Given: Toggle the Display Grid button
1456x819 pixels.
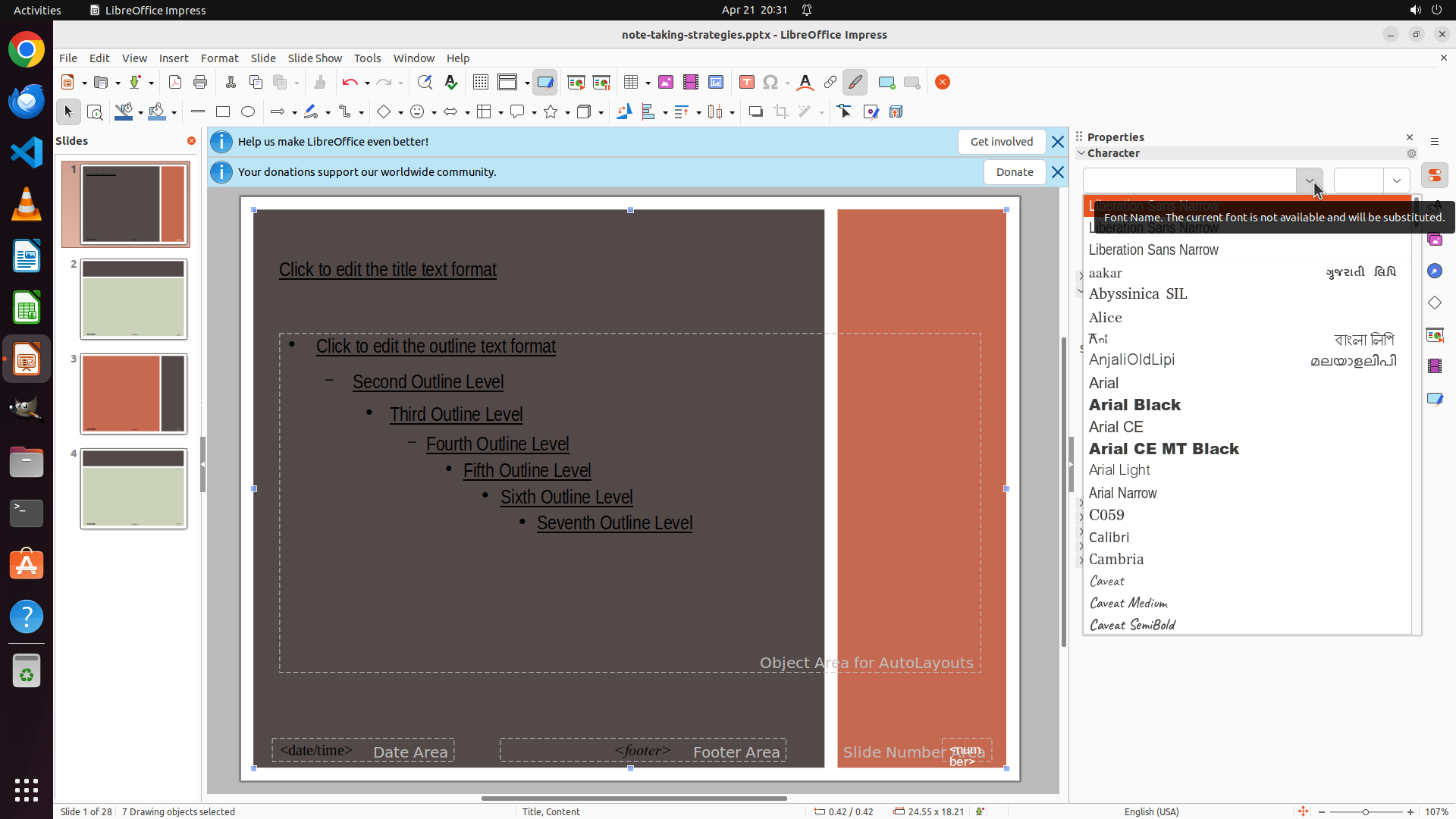Looking at the screenshot, I should [x=480, y=83].
